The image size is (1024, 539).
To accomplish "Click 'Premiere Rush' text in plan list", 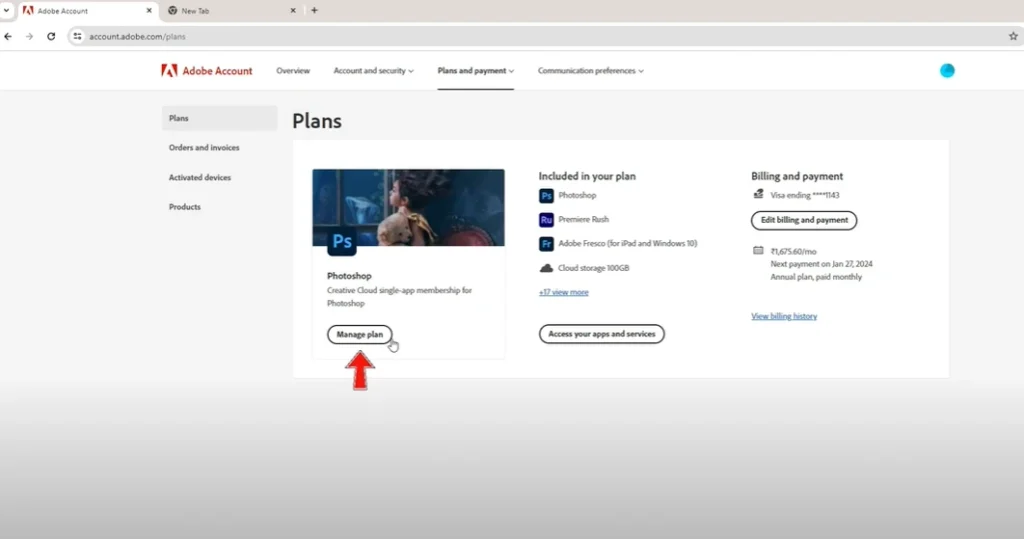I will click(583, 220).
